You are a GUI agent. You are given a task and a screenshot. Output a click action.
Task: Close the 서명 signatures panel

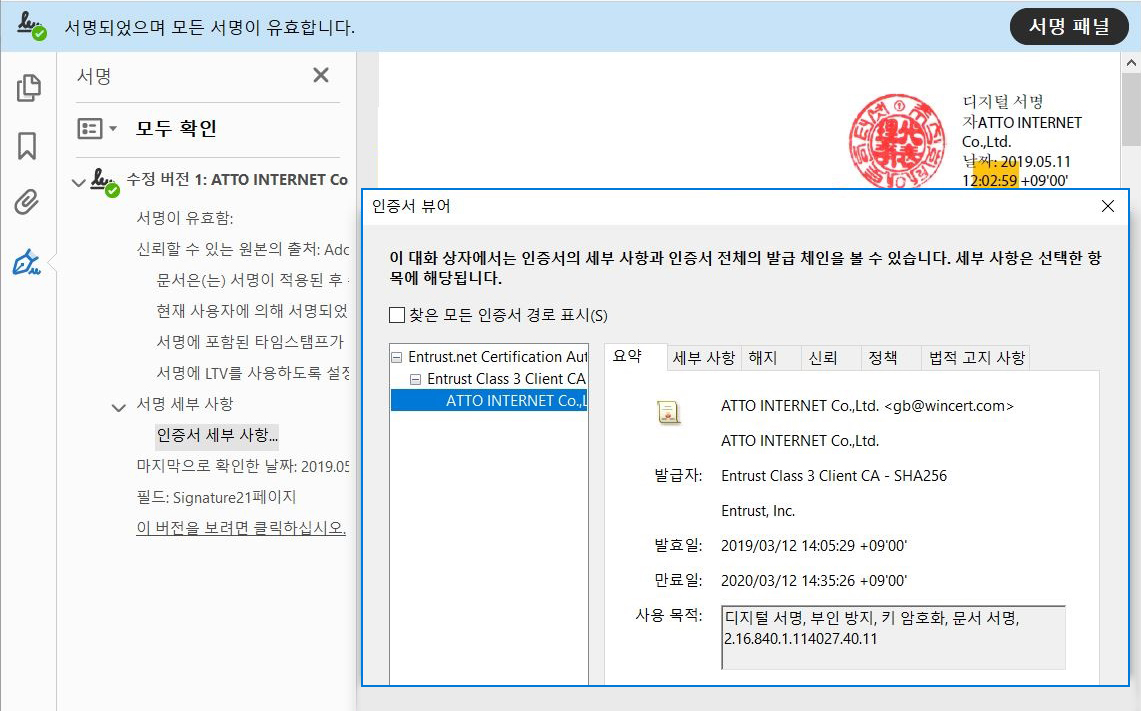click(x=321, y=75)
